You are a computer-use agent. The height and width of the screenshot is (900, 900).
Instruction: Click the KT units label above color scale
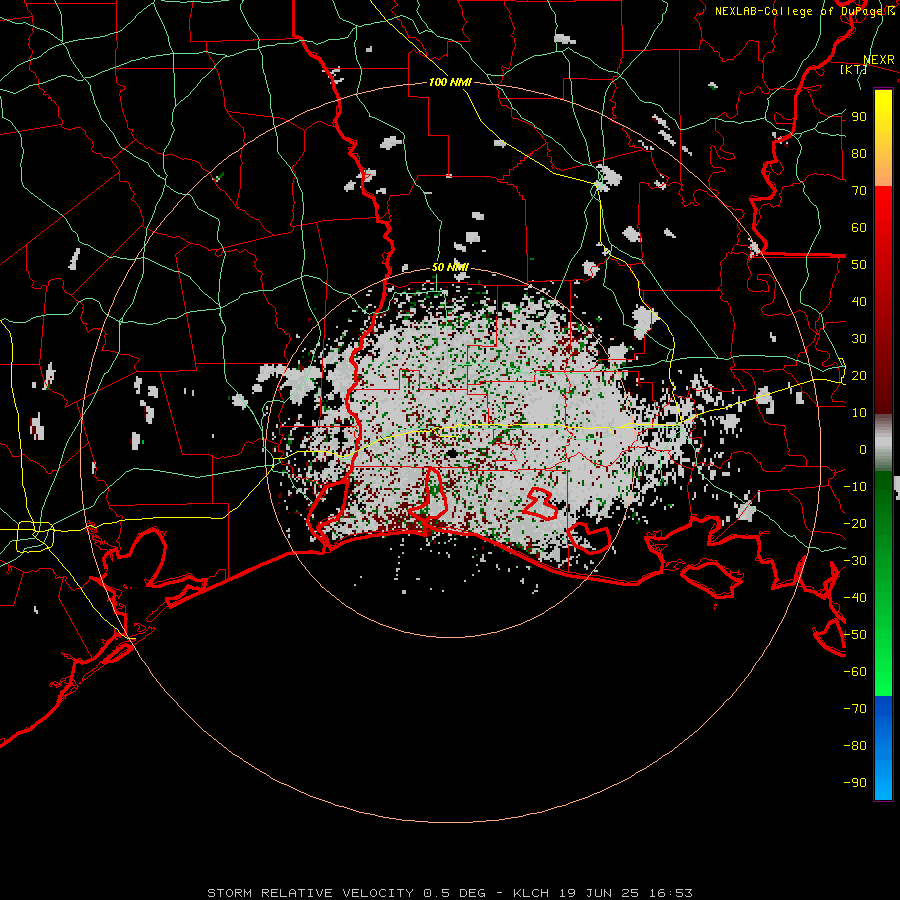(x=854, y=69)
